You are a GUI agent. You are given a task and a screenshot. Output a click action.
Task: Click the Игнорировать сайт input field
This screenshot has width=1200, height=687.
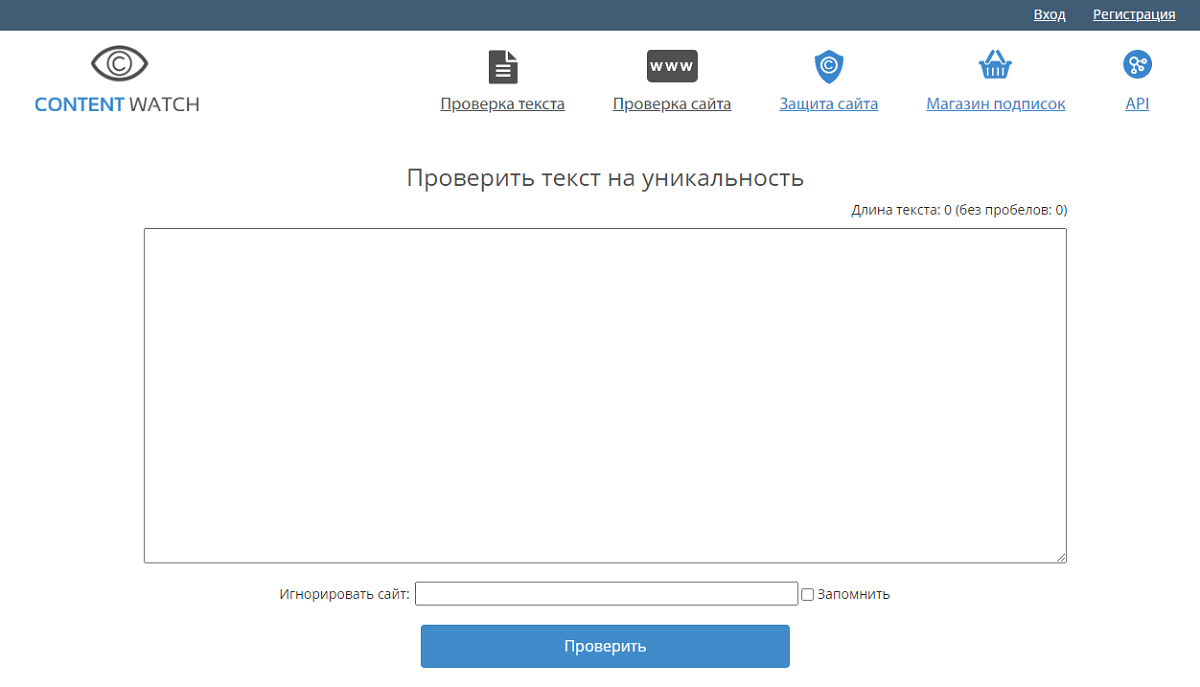(x=606, y=594)
